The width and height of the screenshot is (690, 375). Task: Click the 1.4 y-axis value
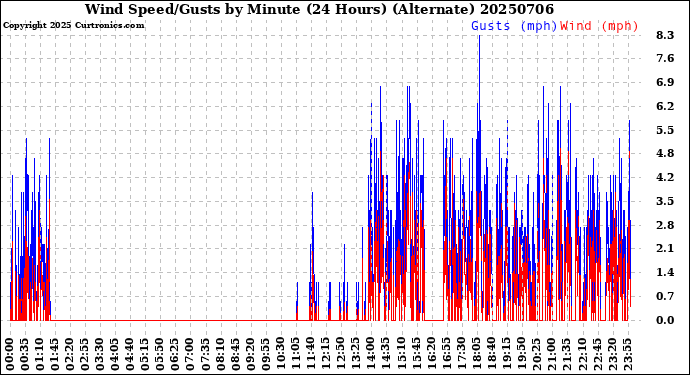pyautogui.click(x=665, y=272)
